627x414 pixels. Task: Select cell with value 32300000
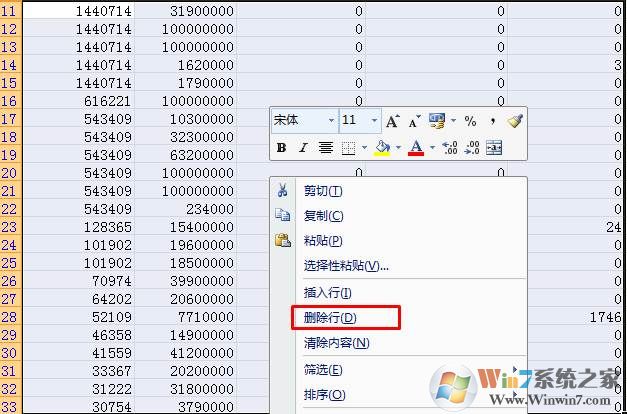click(x=186, y=137)
